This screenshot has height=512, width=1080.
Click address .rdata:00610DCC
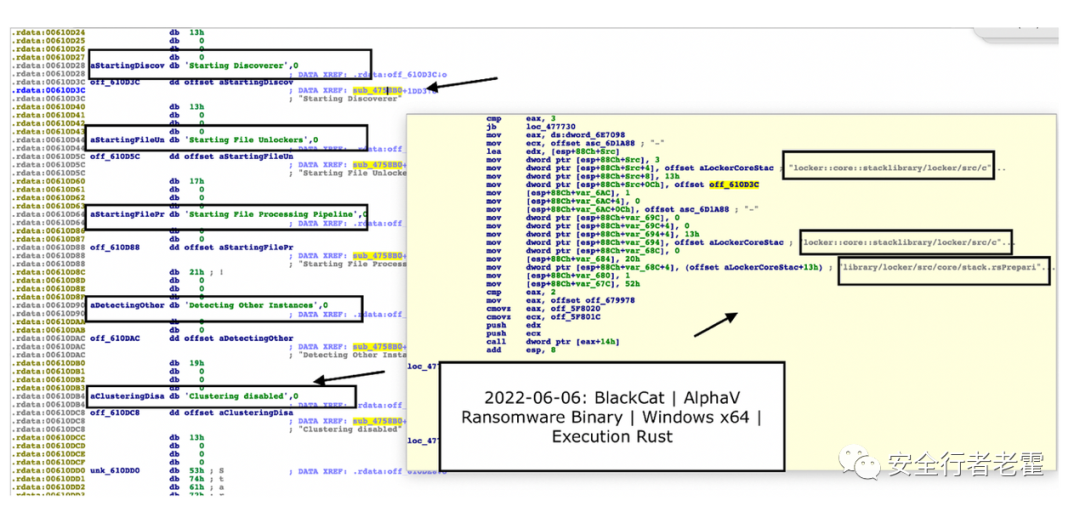(48, 438)
